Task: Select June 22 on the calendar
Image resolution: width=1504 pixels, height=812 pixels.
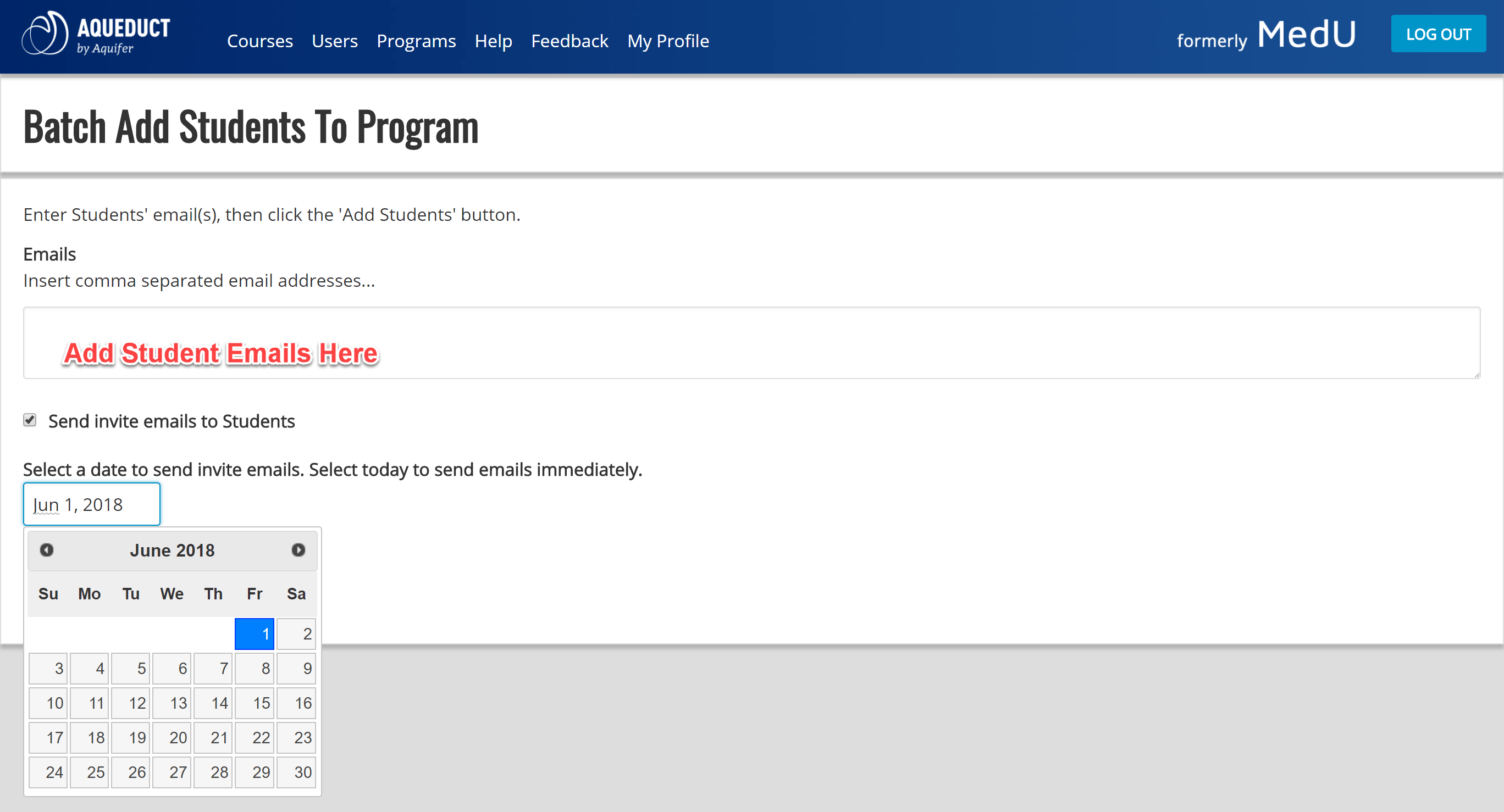Action: tap(263, 738)
